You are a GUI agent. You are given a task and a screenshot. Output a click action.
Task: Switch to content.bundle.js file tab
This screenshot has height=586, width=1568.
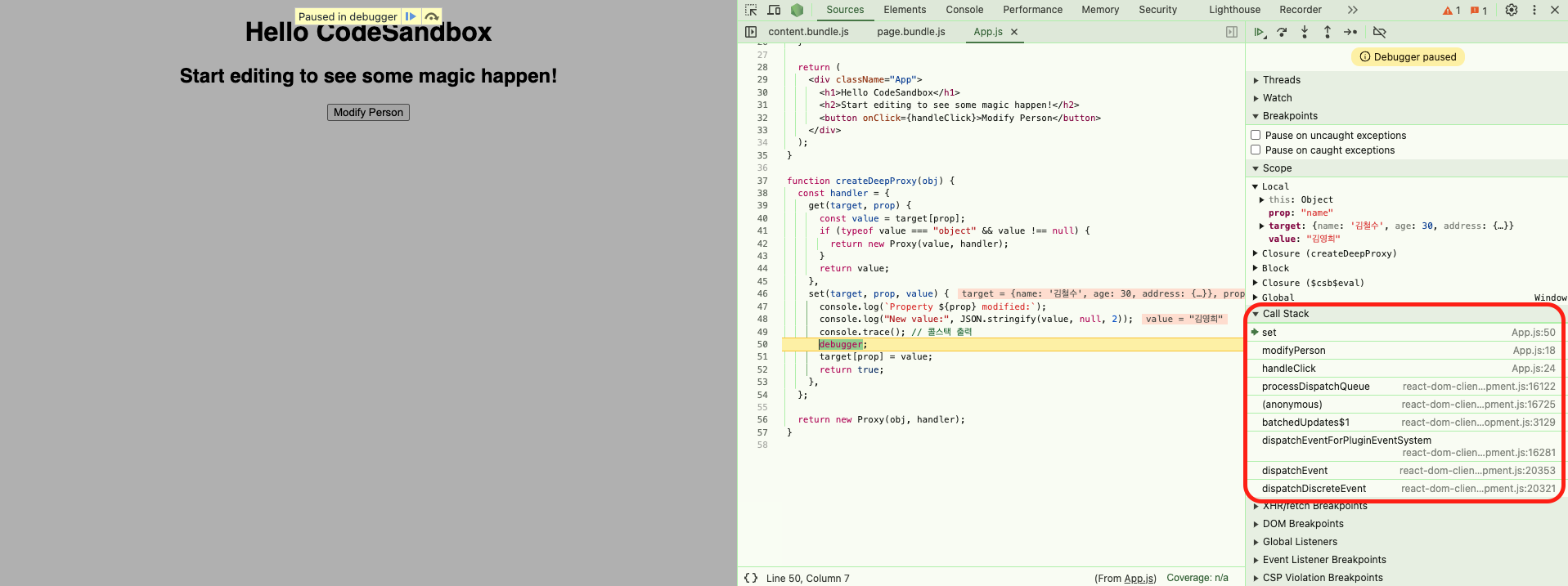point(808,32)
